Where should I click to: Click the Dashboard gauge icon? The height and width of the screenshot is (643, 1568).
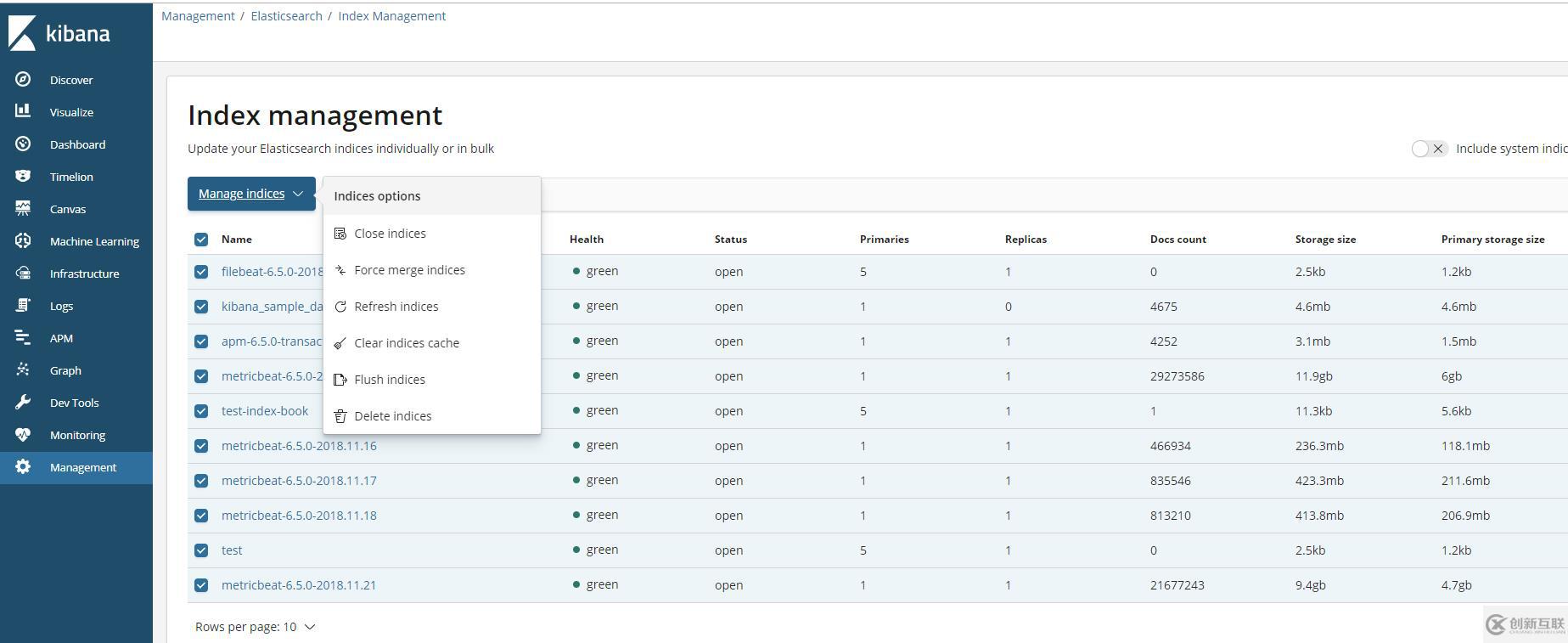(x=23, y=144)
